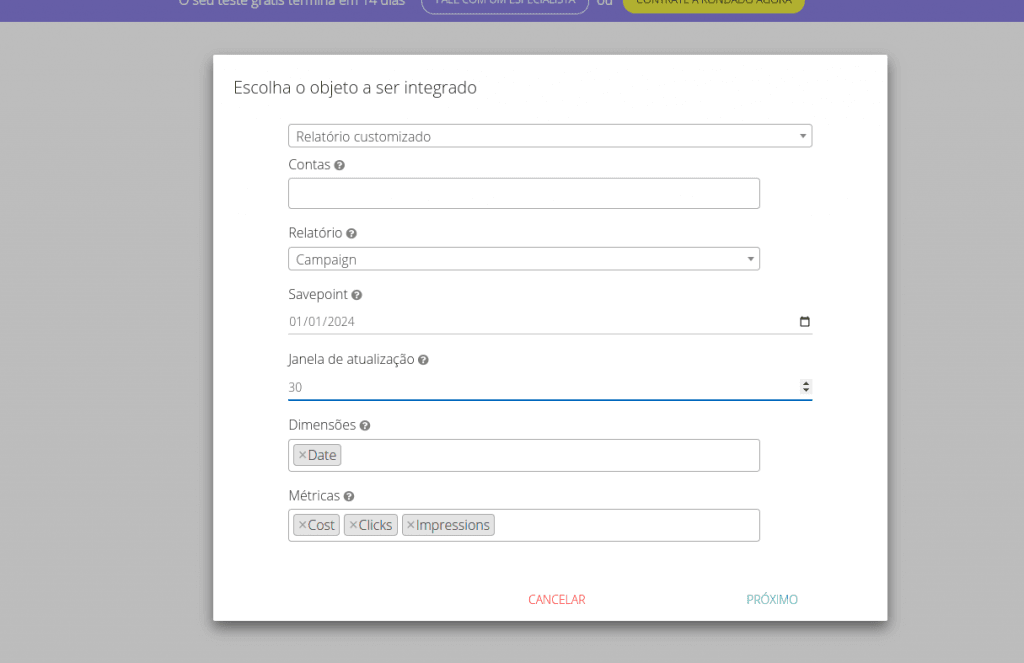Remove the Date dimension tag

coord(302,455)
